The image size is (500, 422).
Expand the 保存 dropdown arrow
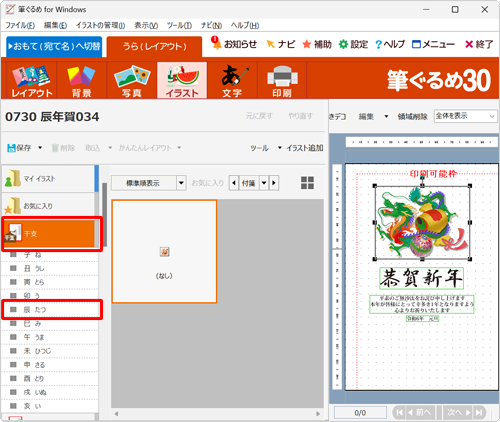40,148
